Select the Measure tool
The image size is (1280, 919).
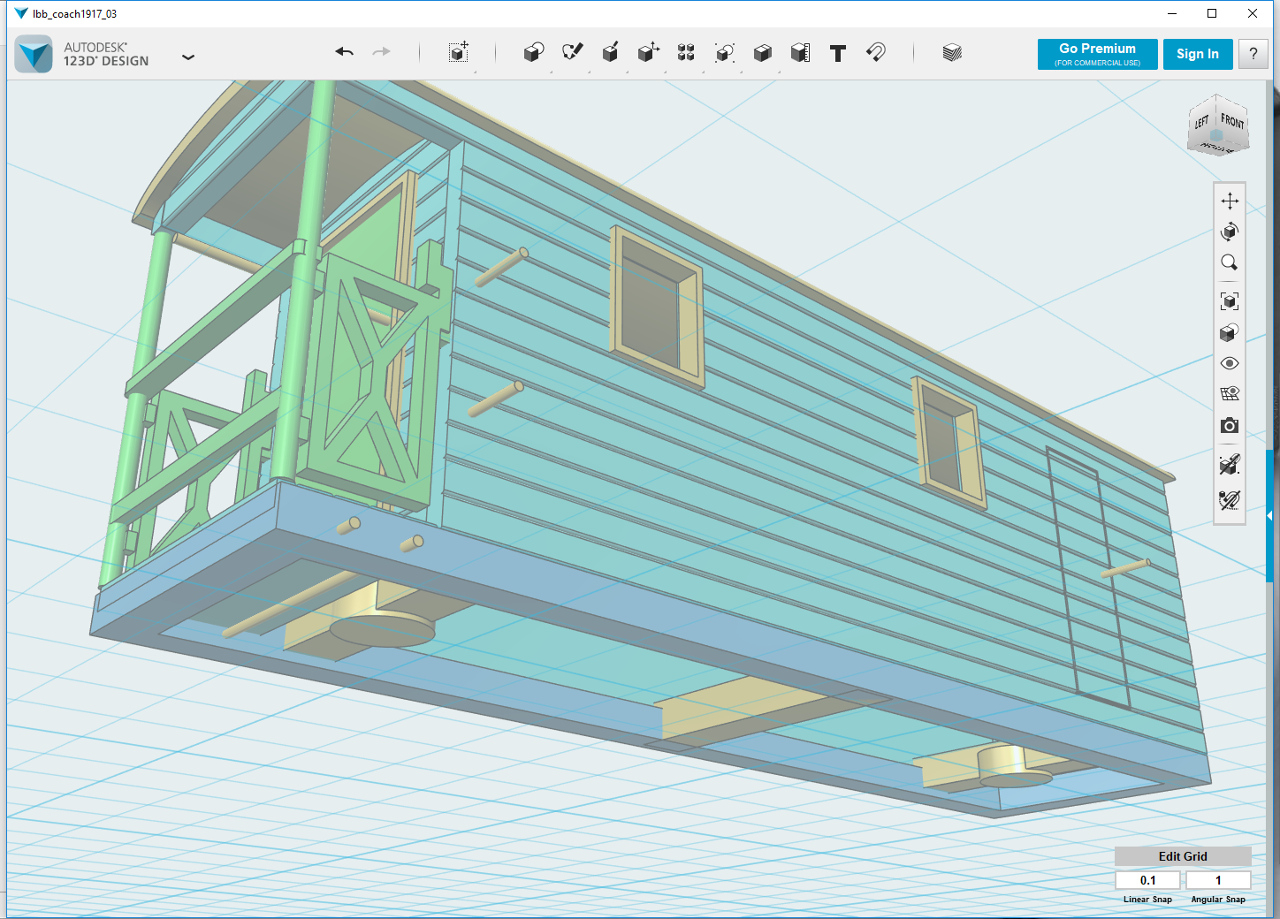coord(800,53)
